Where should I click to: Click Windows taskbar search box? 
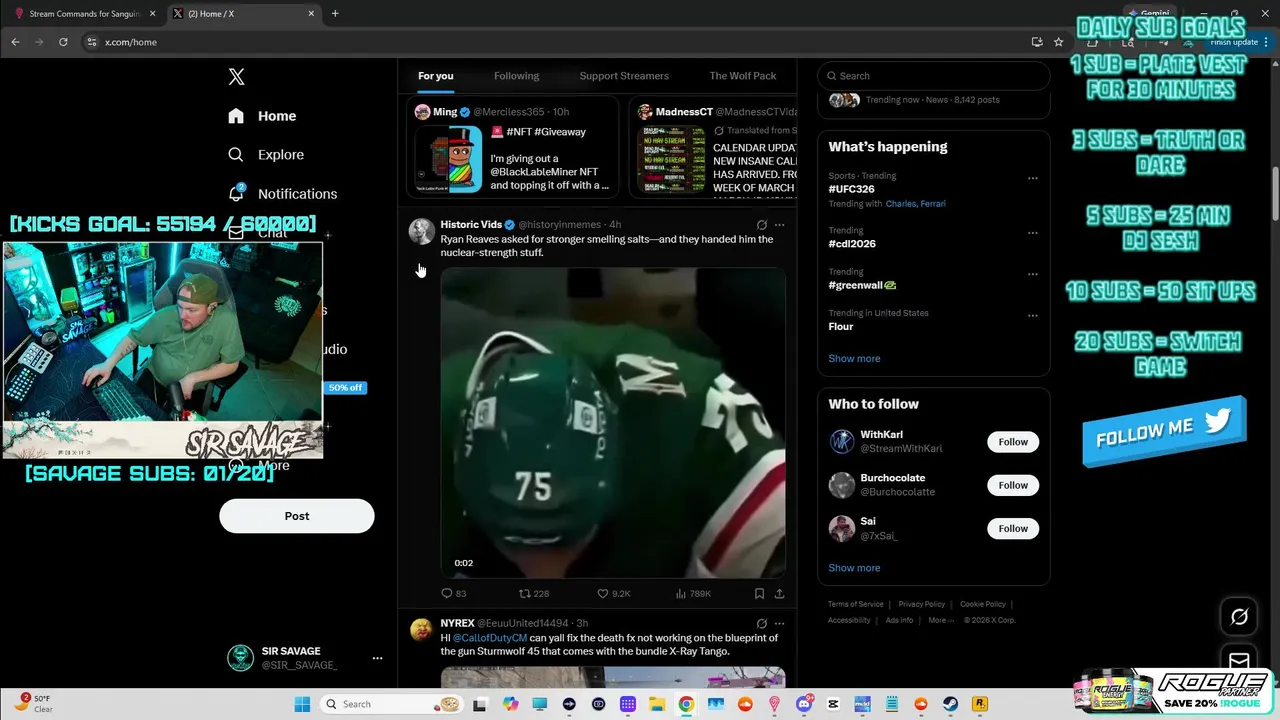tap(393, 704)
